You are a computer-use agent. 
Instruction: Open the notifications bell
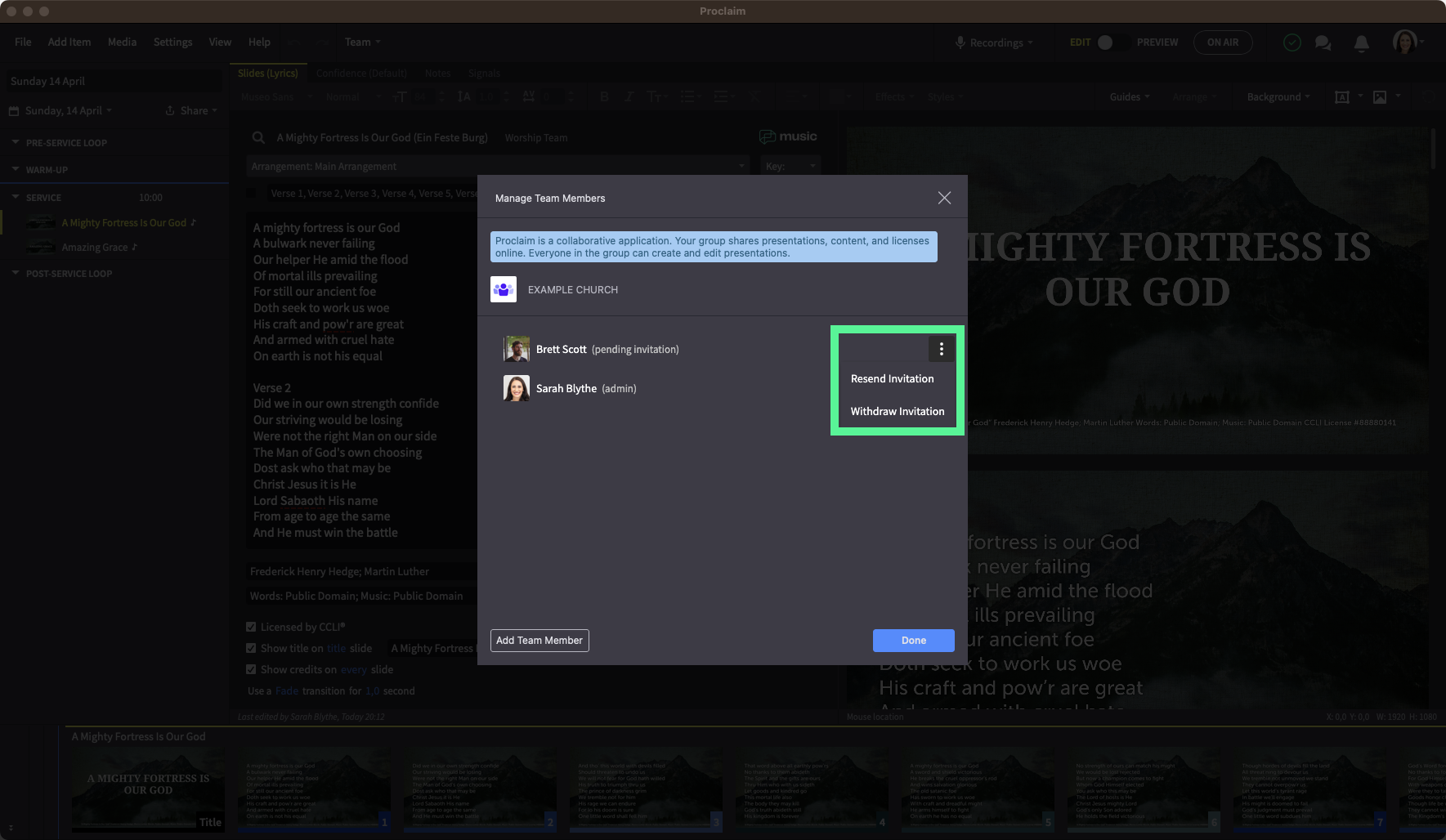[x=1362, y=43]
